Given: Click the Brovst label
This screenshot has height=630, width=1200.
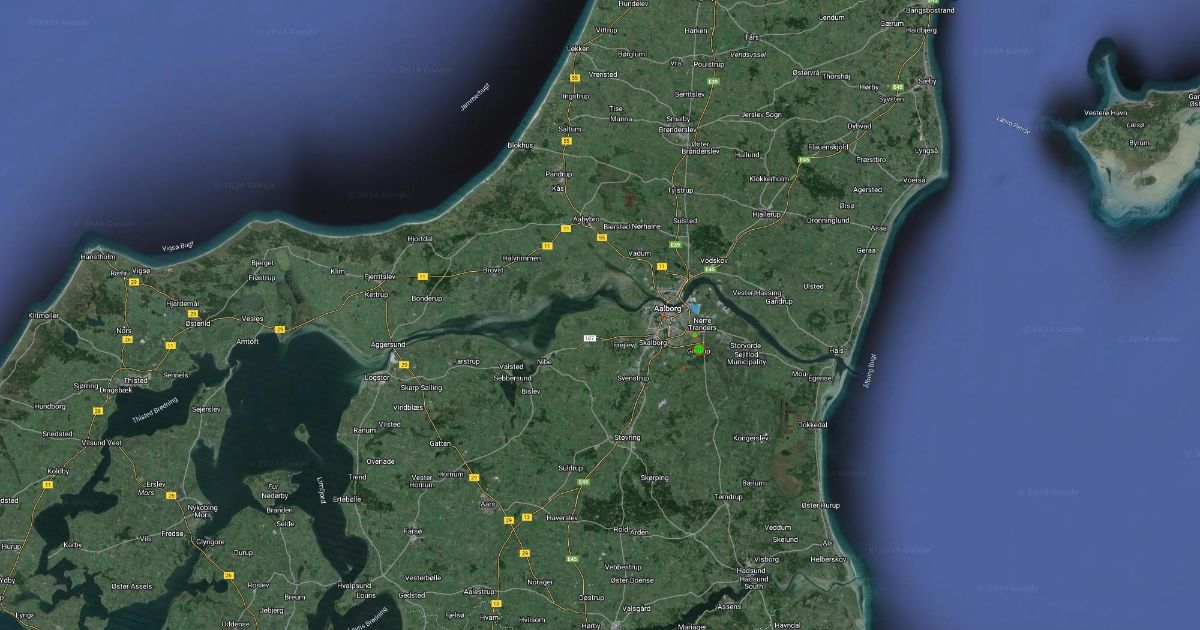Looking at the screenshot, I should [493, 269].
